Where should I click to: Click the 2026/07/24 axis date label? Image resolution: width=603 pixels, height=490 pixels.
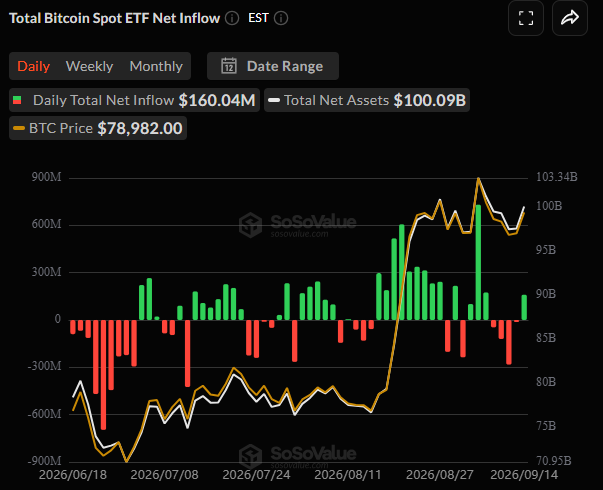click(256, 475)
